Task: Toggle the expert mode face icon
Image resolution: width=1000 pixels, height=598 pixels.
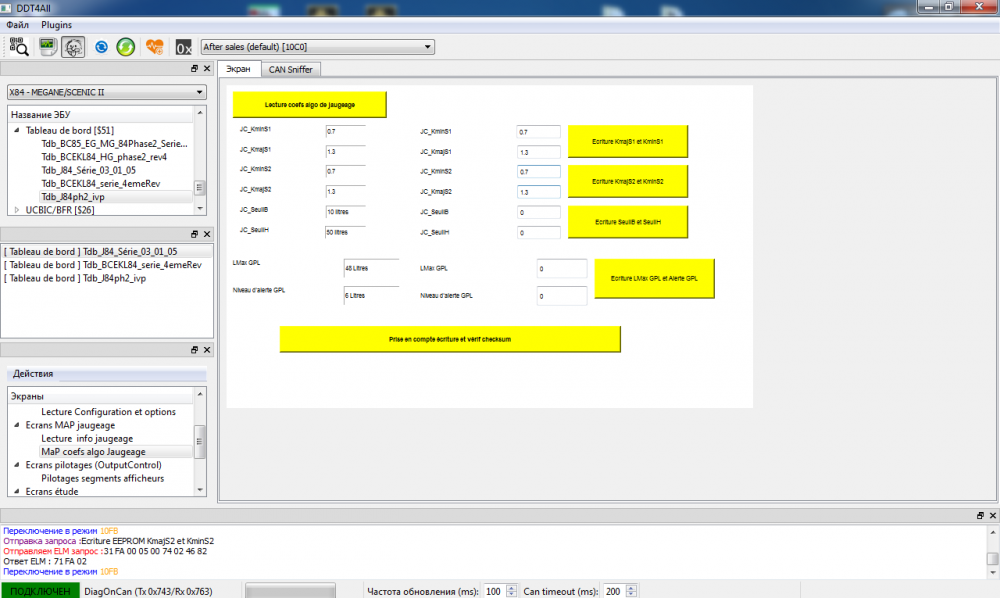Action: click(x=73, y=47)
